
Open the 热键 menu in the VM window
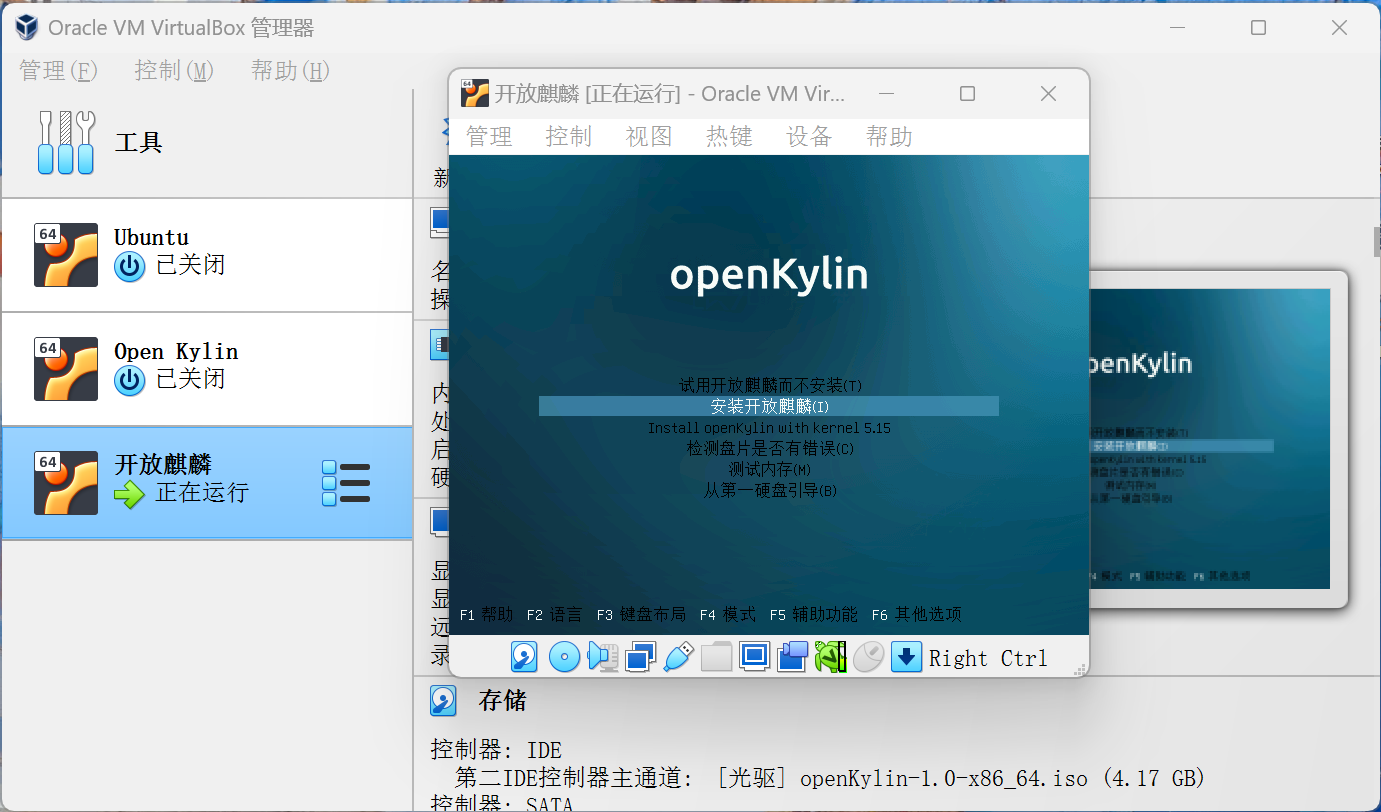729,136
